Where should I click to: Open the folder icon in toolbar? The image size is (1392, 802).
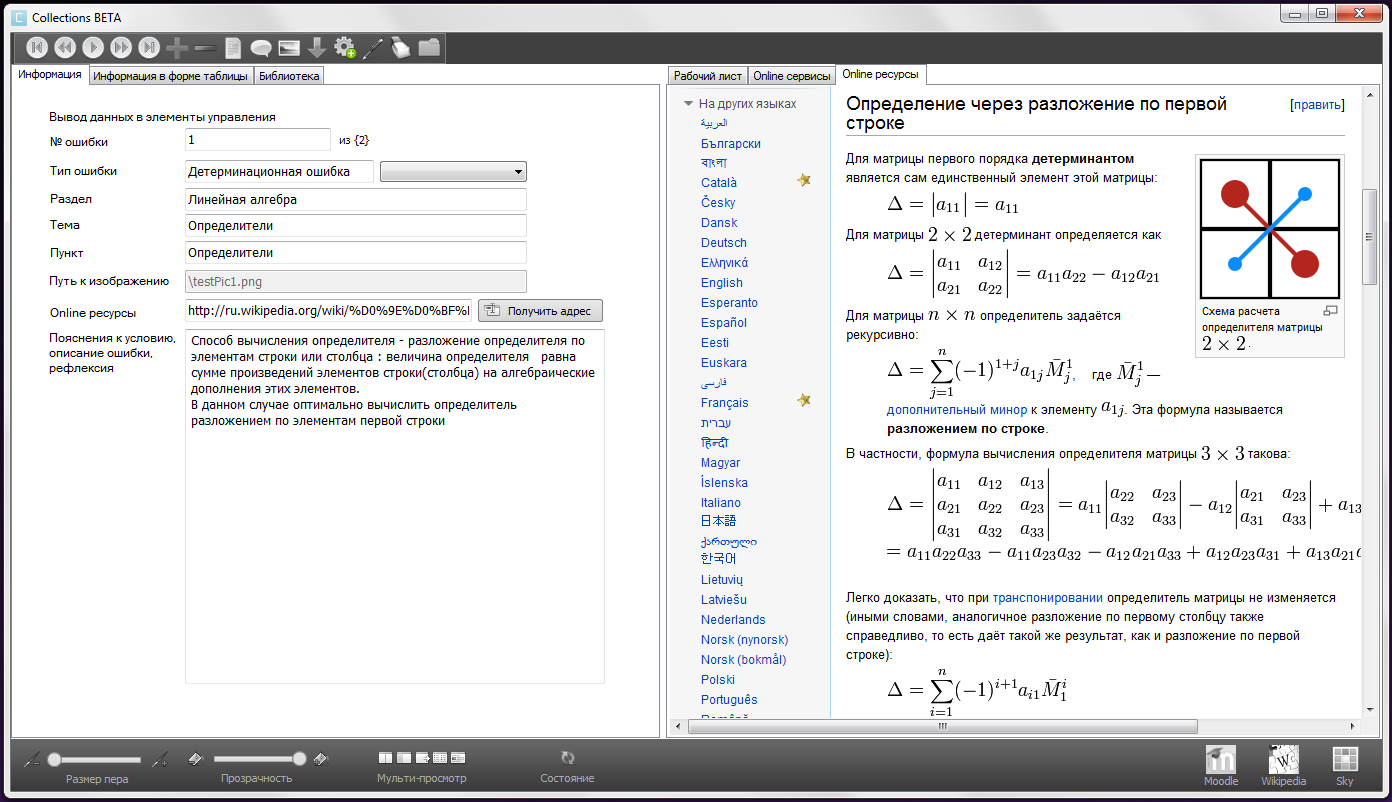tap(429, 47)
